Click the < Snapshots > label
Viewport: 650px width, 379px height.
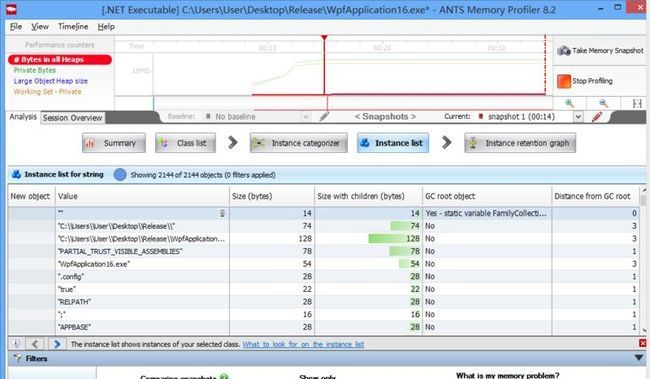pyautogui.click(x=385, y=117)
